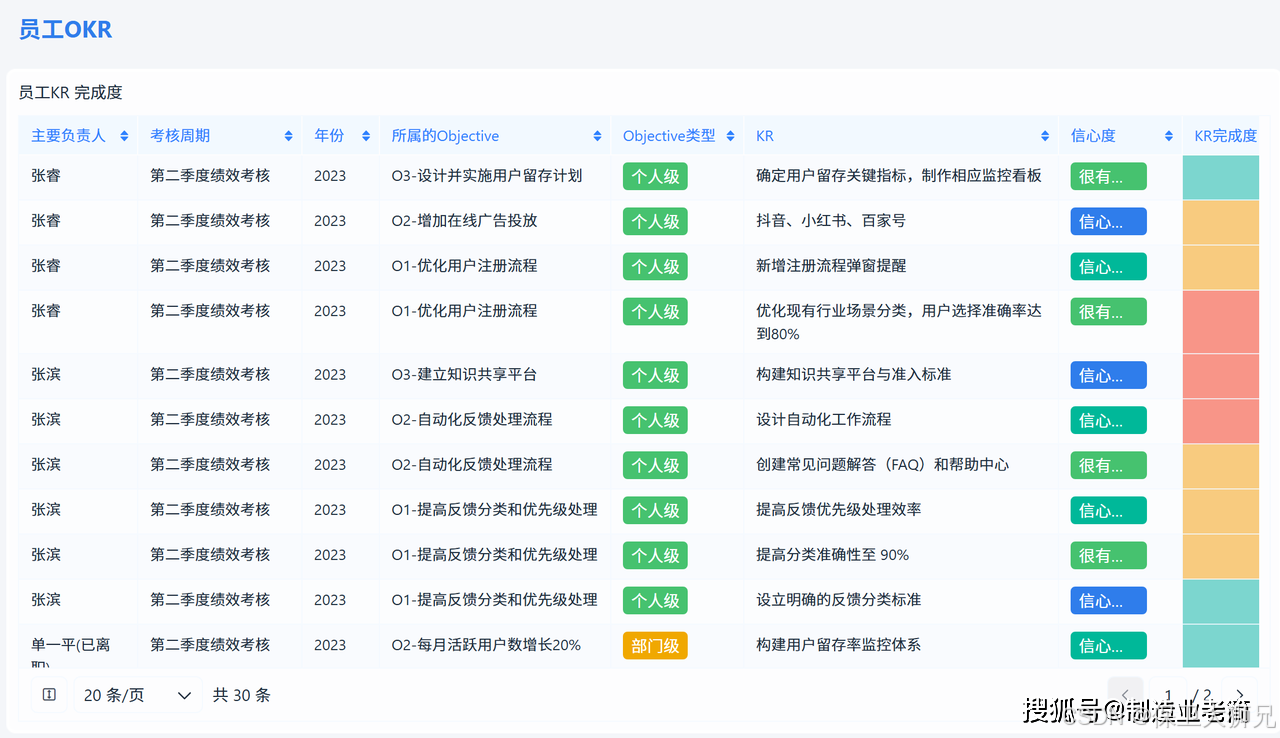Select KR cell 创建常见问题解答（FAQ）和帮助中心
1280x738 pixels.
(x=883, y=464)
